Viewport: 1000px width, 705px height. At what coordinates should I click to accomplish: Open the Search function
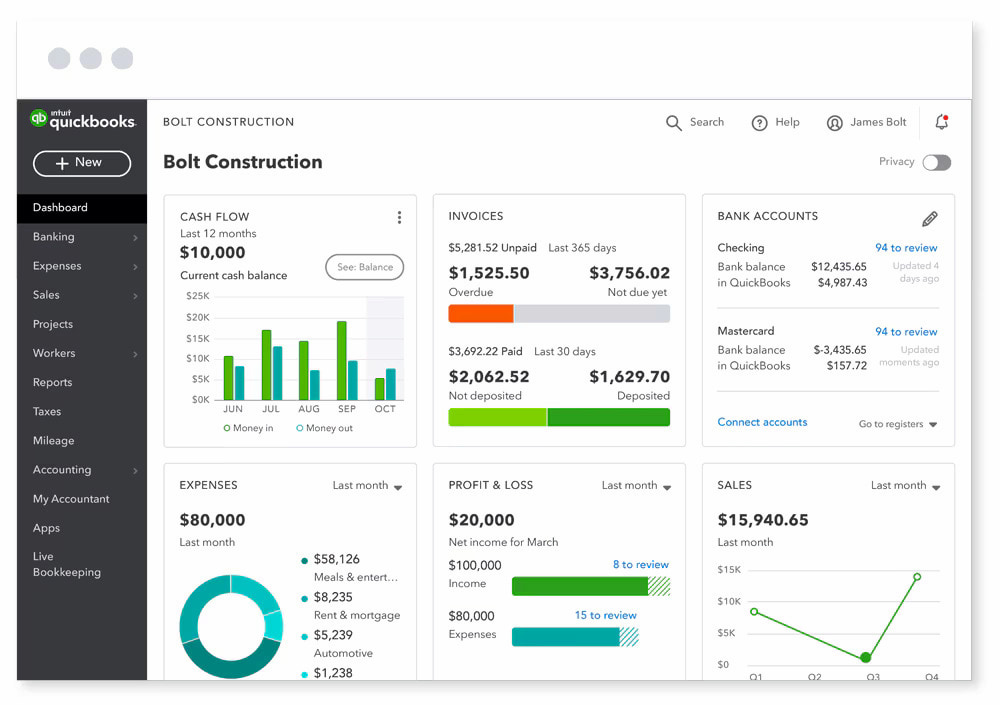(x=695, y=122)
